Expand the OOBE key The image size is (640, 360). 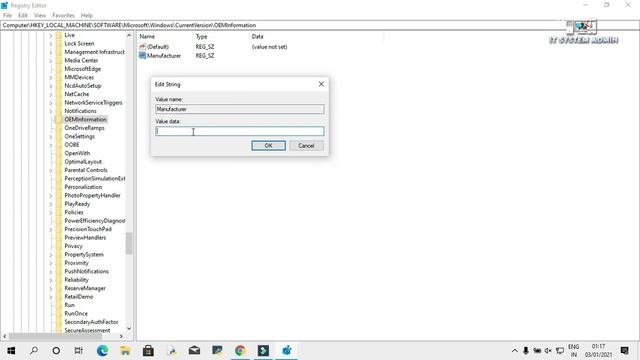pos(51,145)
